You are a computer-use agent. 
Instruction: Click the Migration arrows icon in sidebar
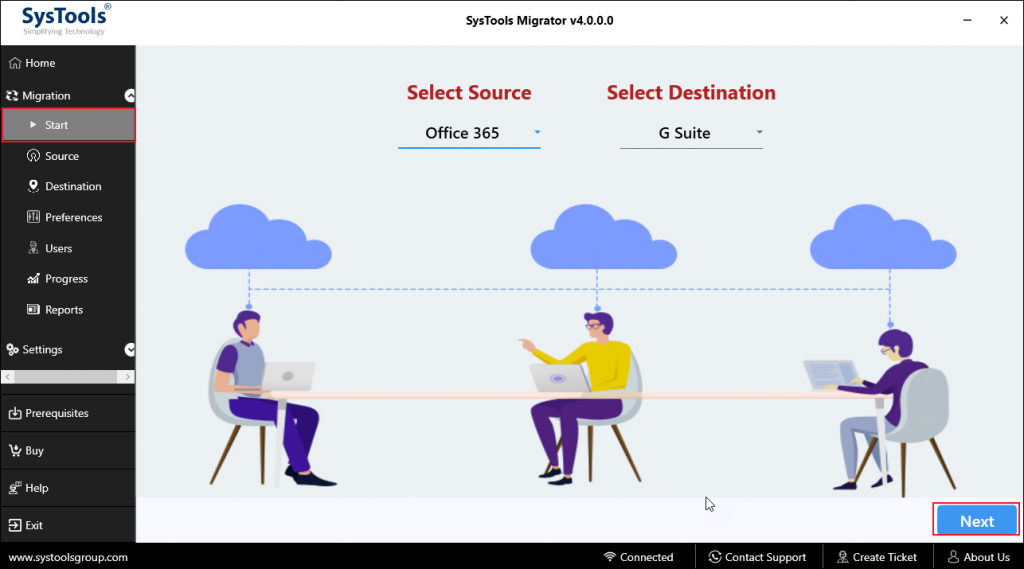point(12,96)
